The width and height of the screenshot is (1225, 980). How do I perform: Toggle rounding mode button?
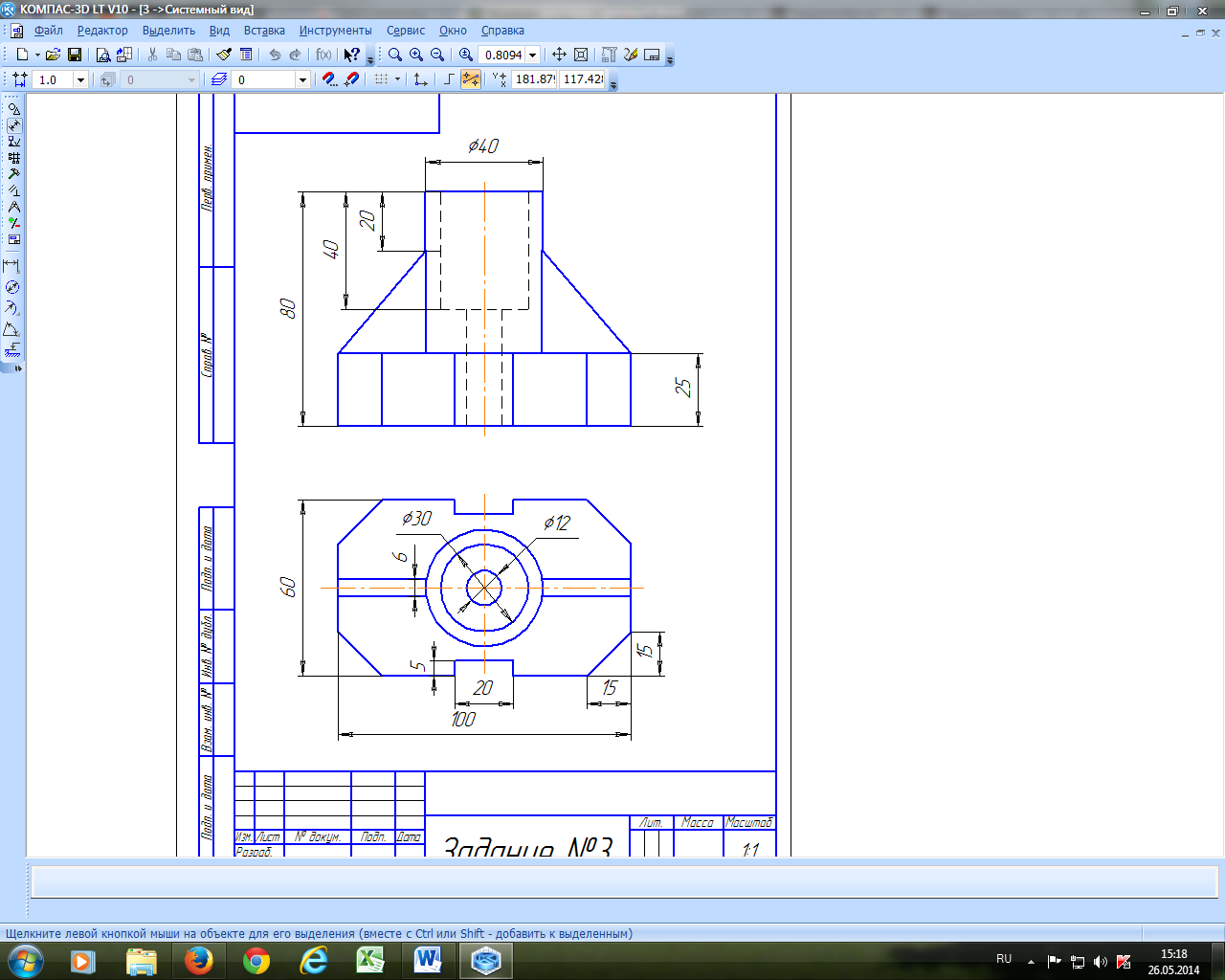[x=470, y=79]
